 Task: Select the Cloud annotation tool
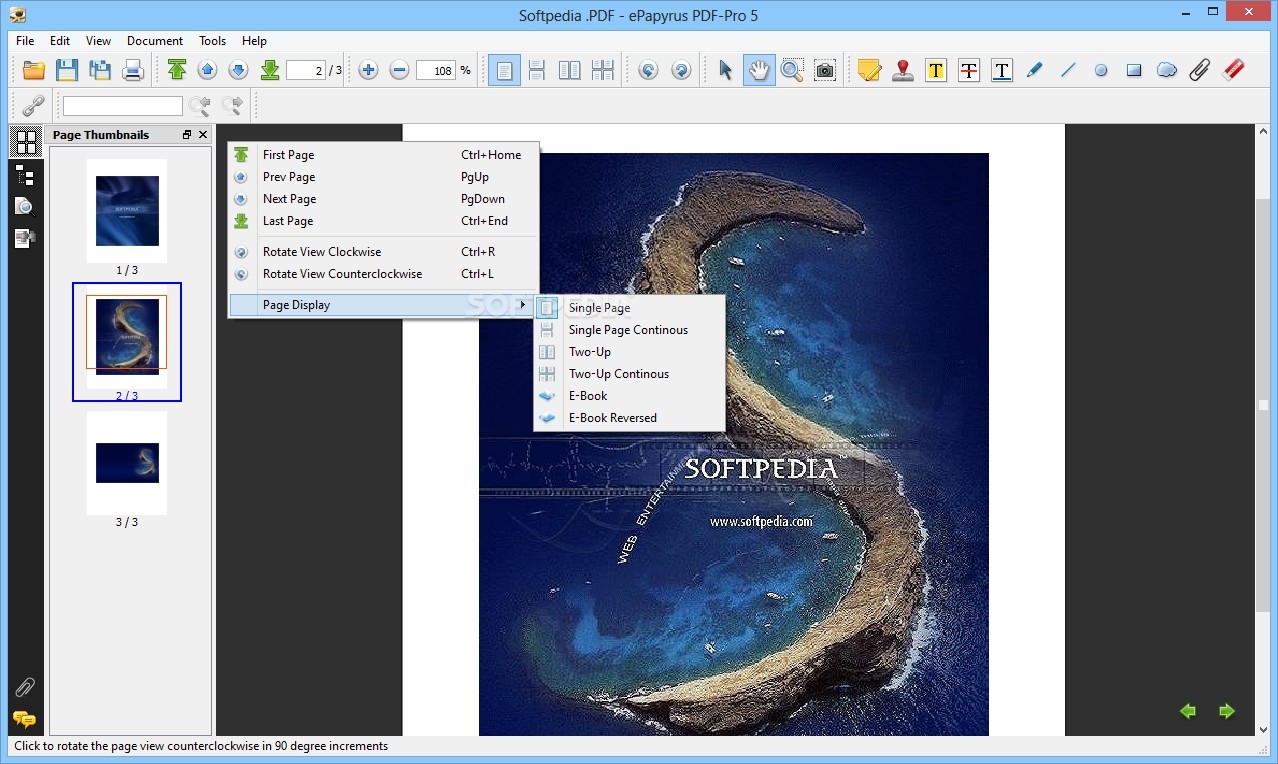[1167, 70]
